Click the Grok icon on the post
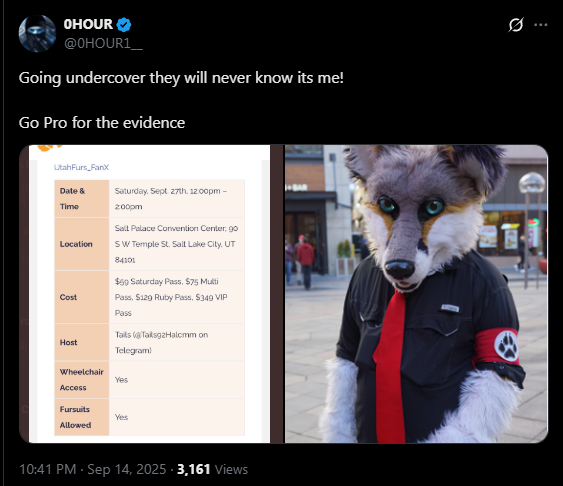563x486 pixels. point(516,25)
